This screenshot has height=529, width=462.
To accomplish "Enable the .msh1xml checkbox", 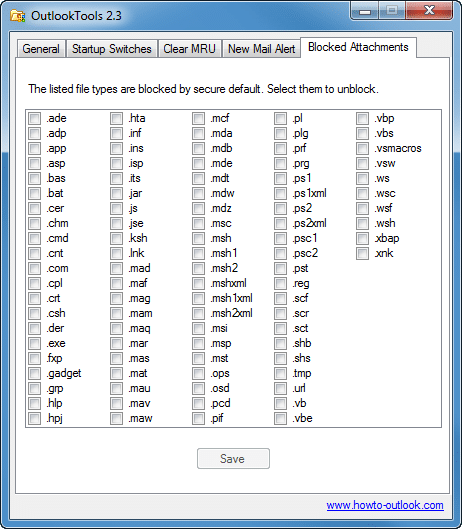I will (198, 298).
